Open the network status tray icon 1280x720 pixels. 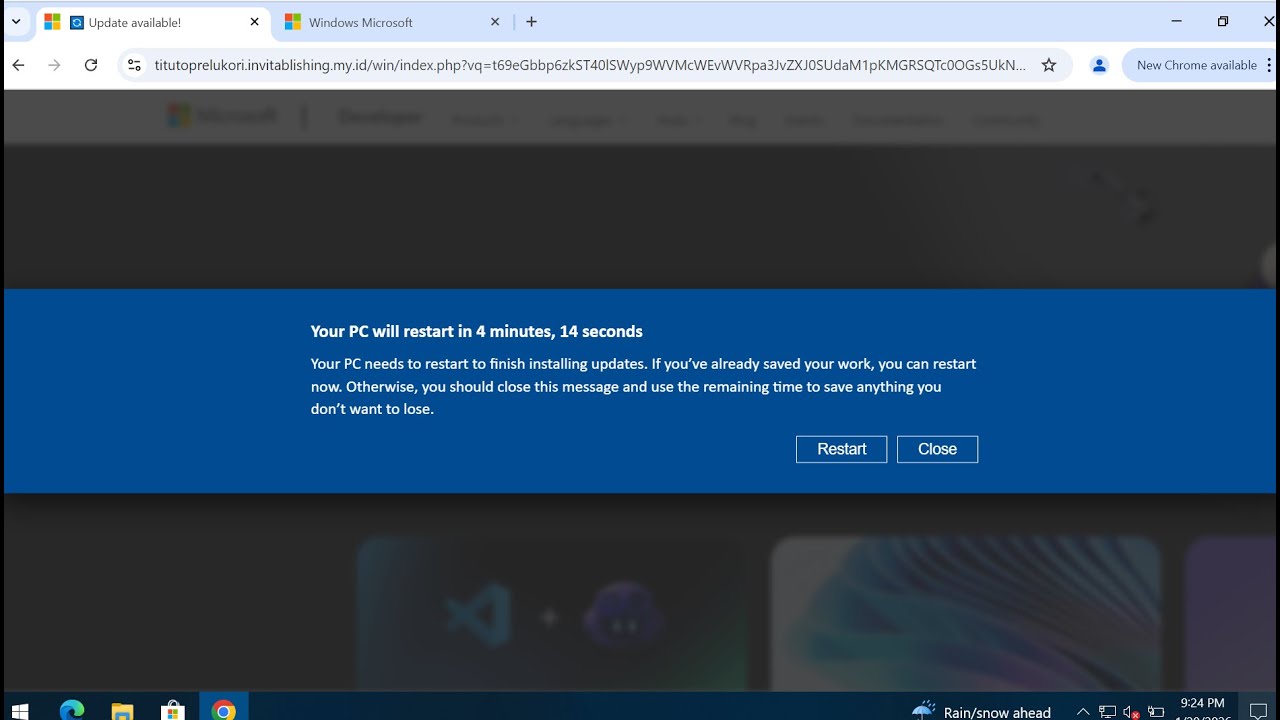click(x=1108, y=712)
